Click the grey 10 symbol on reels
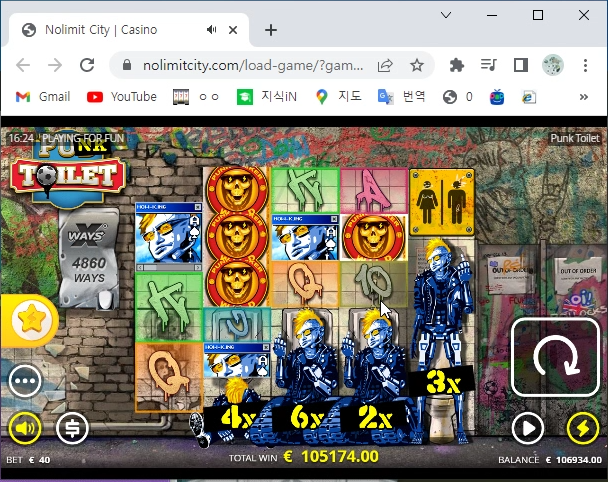 point(373,283)
